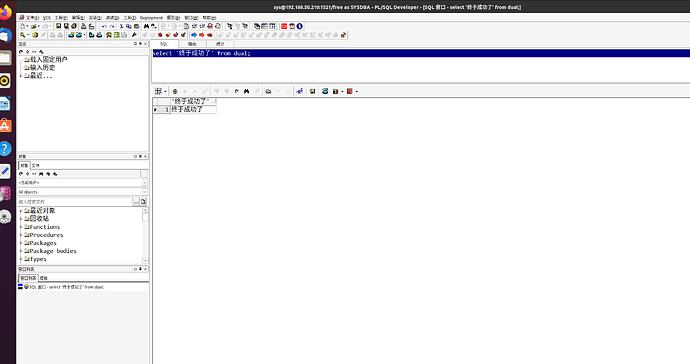The height and width of the screenshot is (364, 690).
Task: Click the ellipsis button beside search field
Action: [136, 202]
